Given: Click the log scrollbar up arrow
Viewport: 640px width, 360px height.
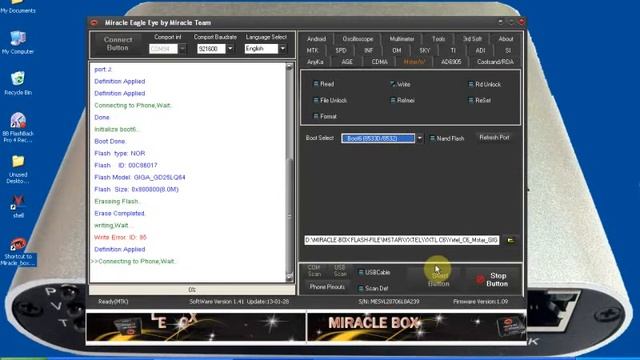Looking at the screenshot, I should pos(289,67).
